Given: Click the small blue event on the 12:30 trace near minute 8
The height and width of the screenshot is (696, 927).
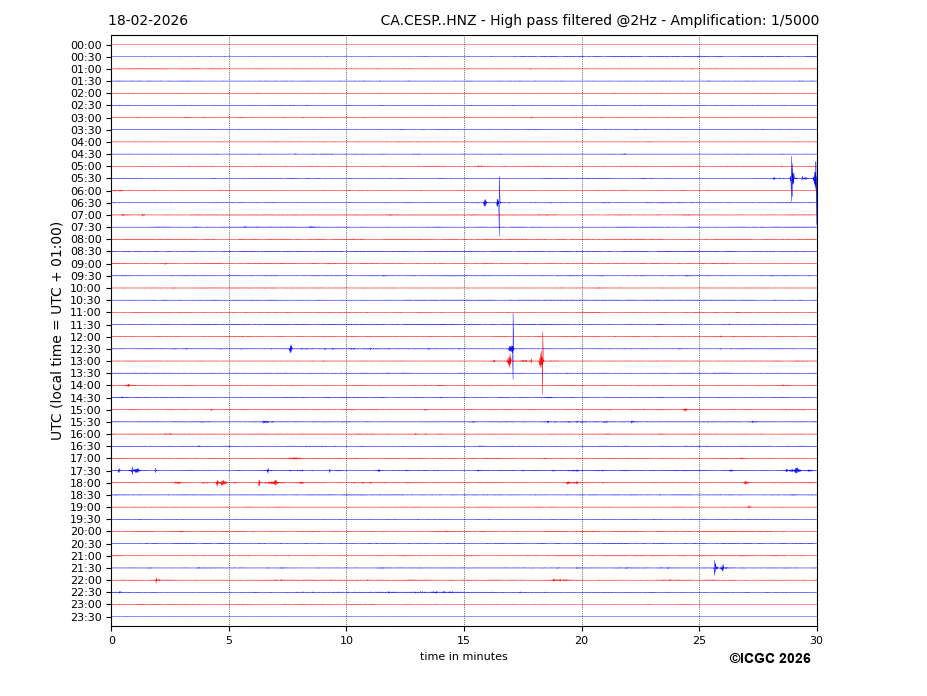Looking at the screenshot, I should 291,349.
